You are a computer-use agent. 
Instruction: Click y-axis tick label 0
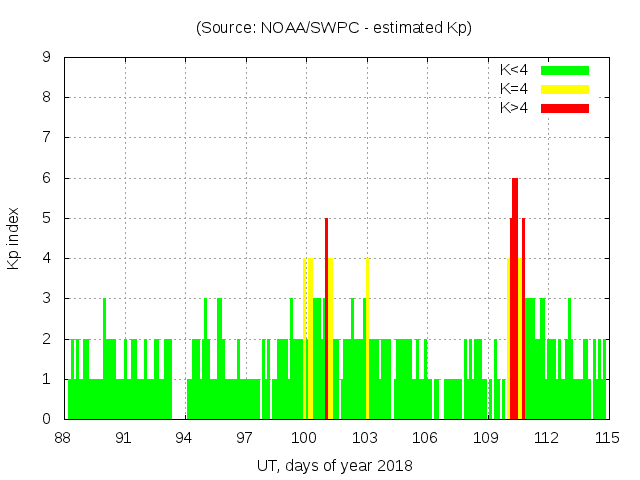click(x=47, y=419)
